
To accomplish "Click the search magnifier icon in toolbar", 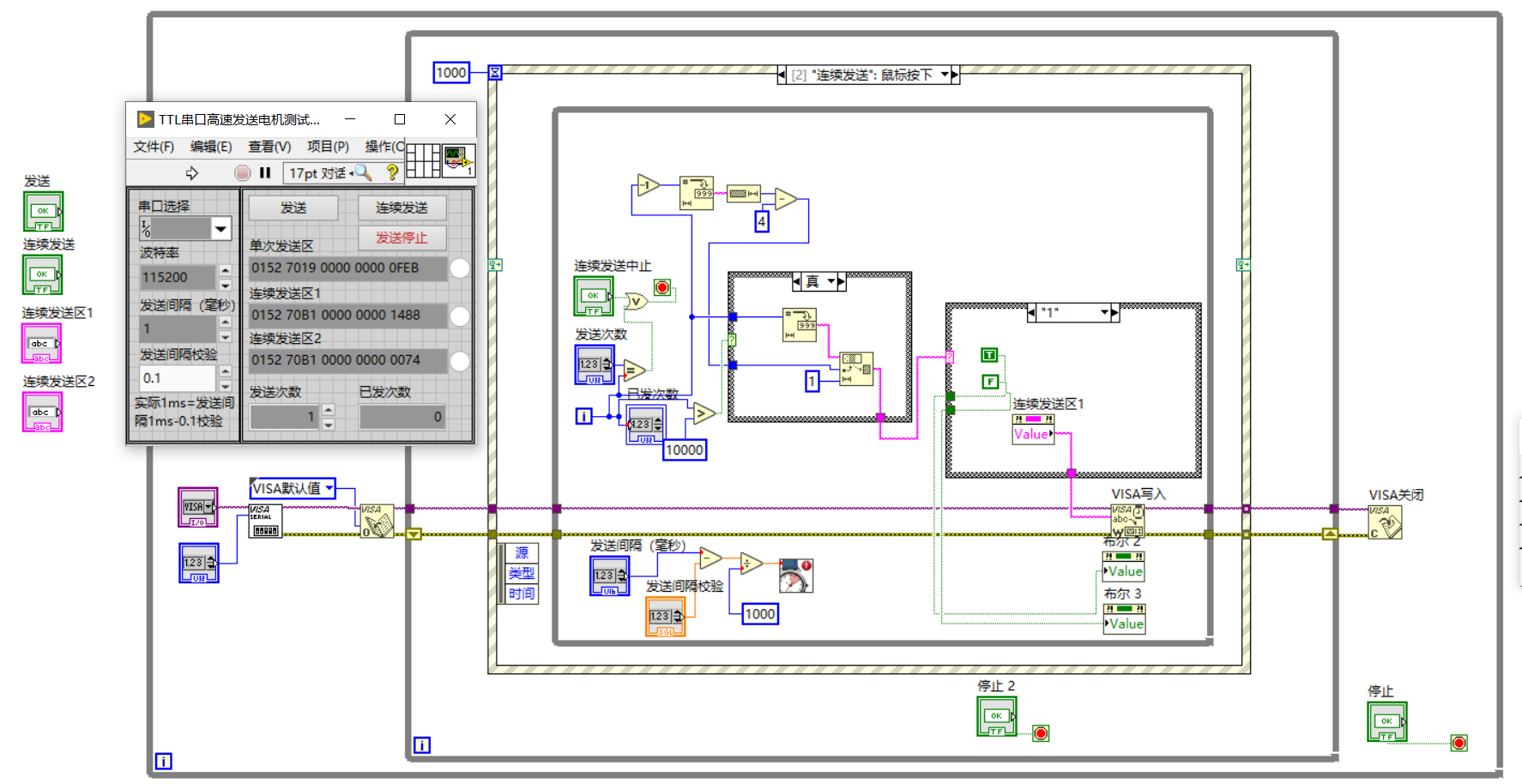I will coord(364,172).
